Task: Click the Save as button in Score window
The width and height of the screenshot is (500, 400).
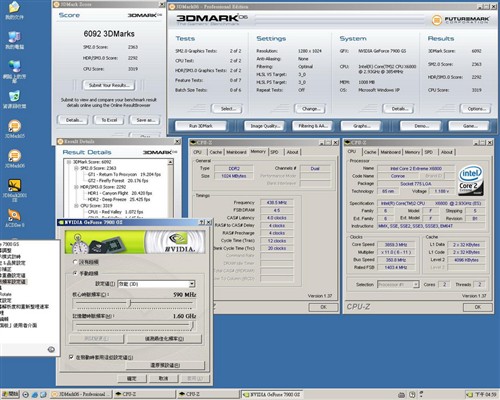Action: coord(145,120)
